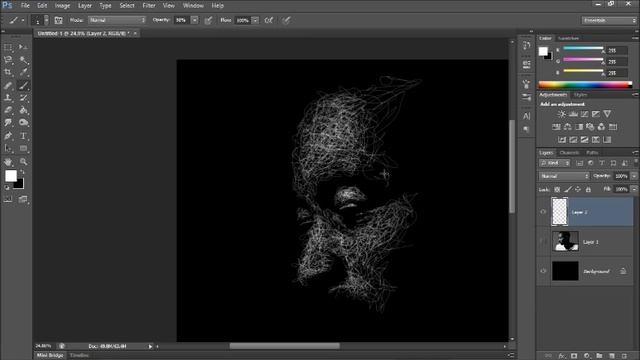Add a Hue/Saturation adjustment
The image size is (640, 360).
[556, 127]
